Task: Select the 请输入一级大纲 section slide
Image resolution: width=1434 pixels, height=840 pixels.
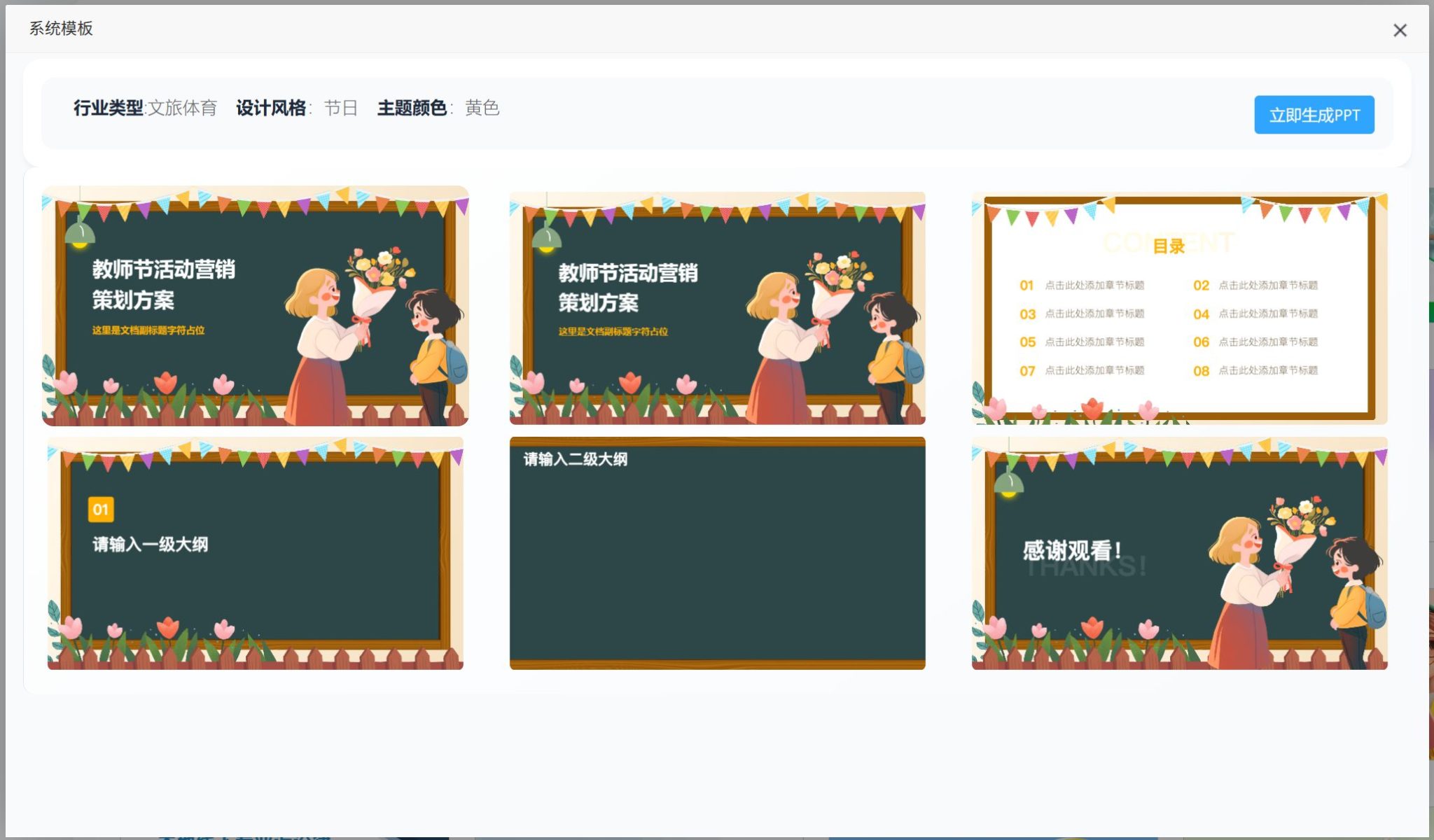Action: [x=254, y=553]
